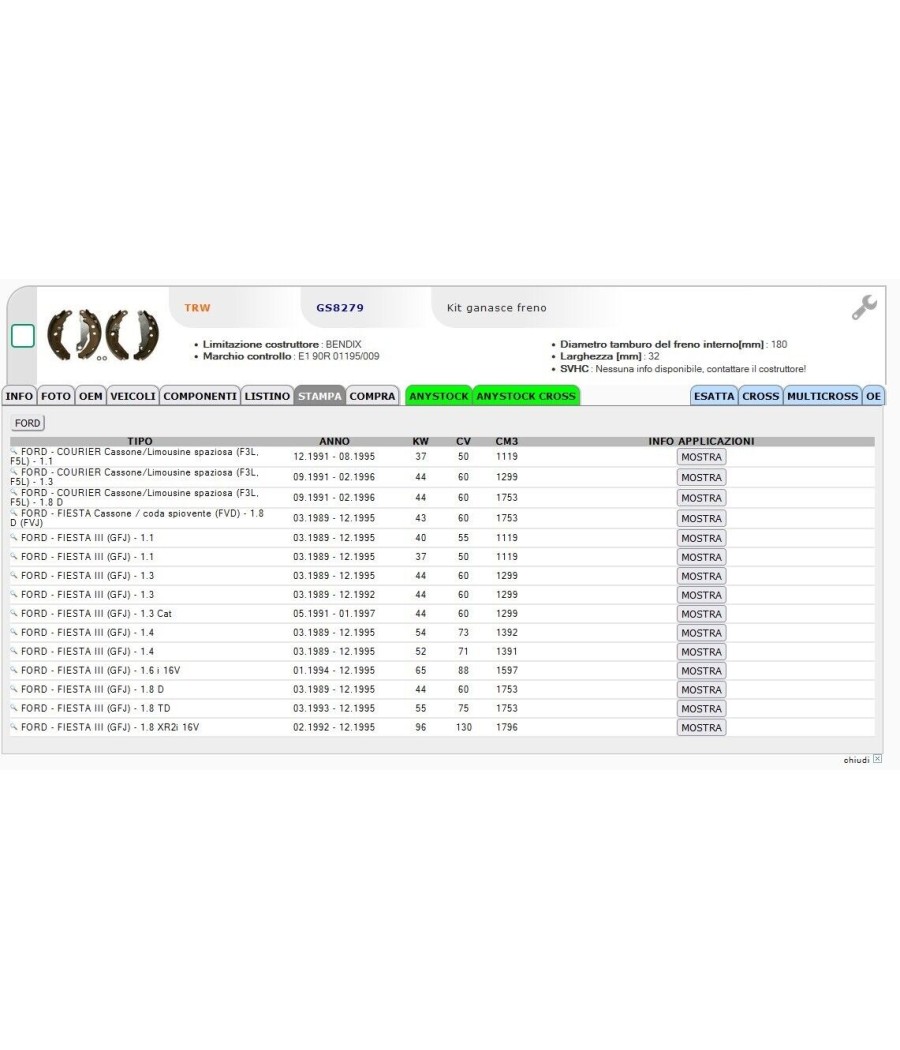This screenshot has width=900, height=1050.
Task: Click the Marchio controllo E1 90R text
Action: point(291,356)
